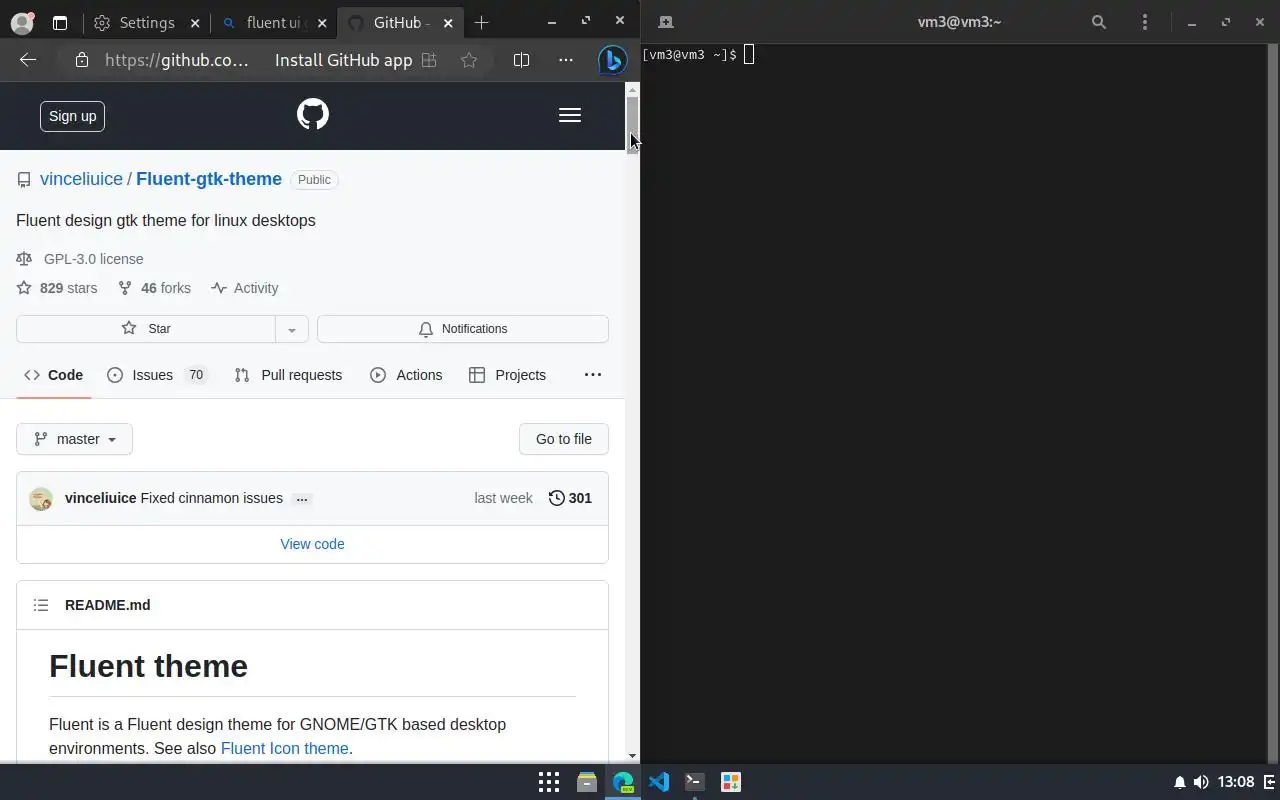This screenshot has height=800, width=1280.
Task: Open a new terminal tab
Action: pos(666,22)
